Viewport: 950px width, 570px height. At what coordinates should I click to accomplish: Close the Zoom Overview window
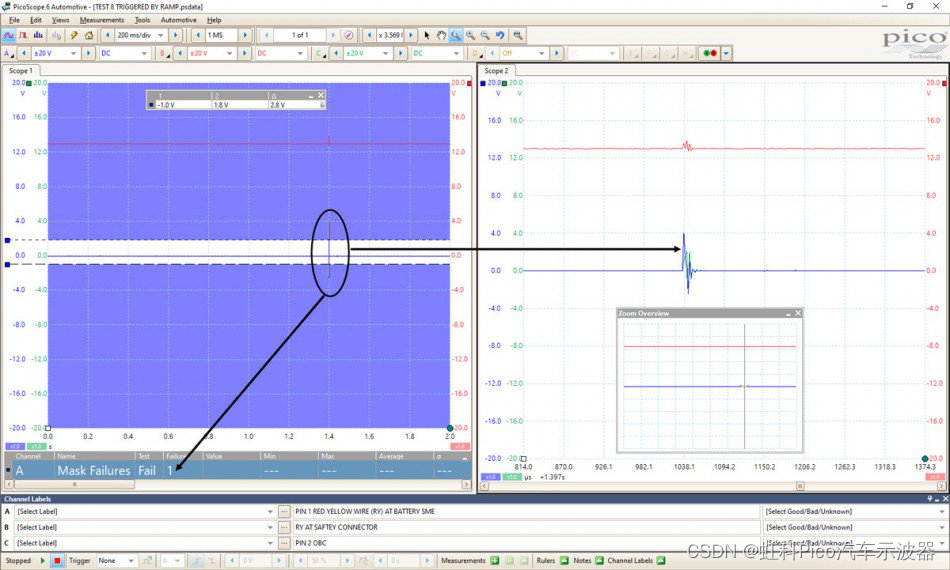(798, 313)
